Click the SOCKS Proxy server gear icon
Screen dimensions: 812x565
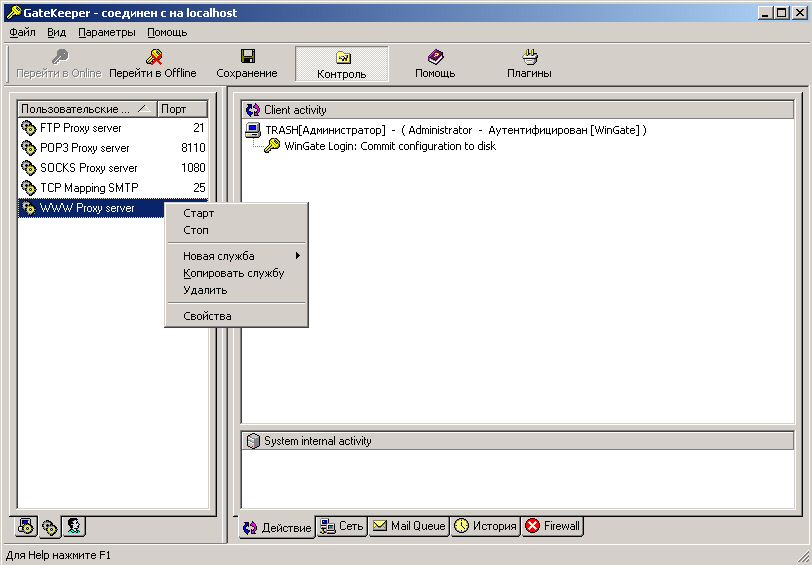[x=28, y=168]
